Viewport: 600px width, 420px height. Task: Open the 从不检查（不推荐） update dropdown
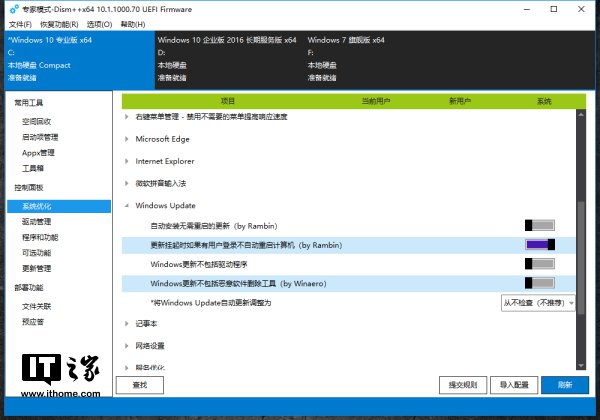point(538,302)
